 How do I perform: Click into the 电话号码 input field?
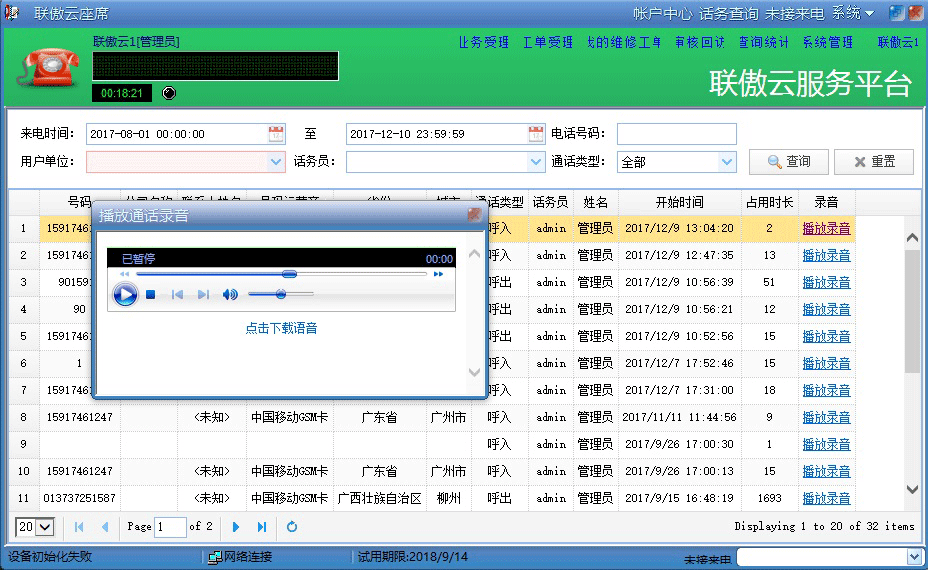point(676,134)
